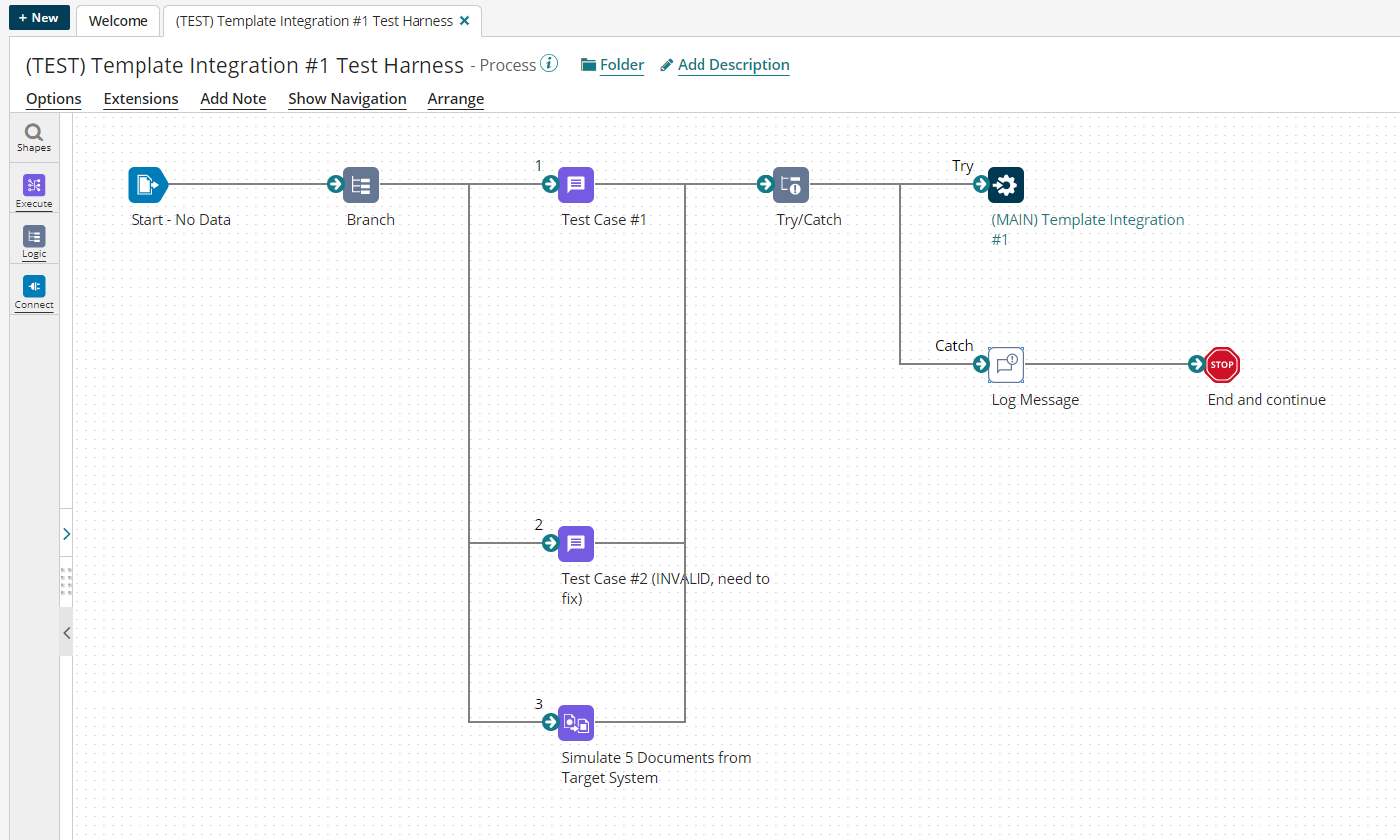The height and width of the screenshot is (840, 1400).
Task: Open the Shapes search in the palette
Action: click(34, 138)
